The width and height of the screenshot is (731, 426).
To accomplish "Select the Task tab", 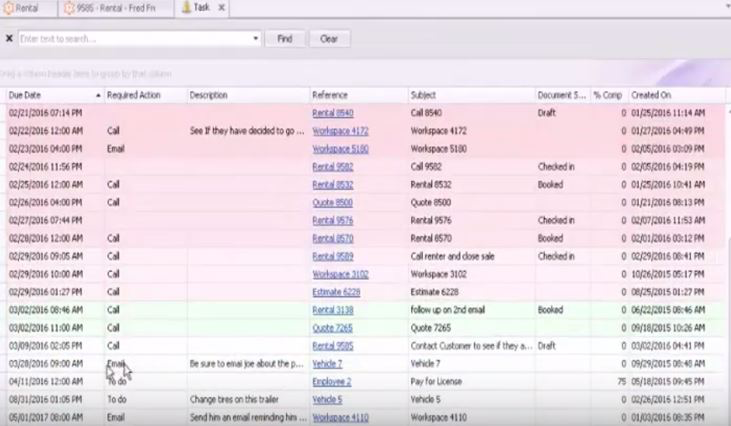I will [201, 7].
